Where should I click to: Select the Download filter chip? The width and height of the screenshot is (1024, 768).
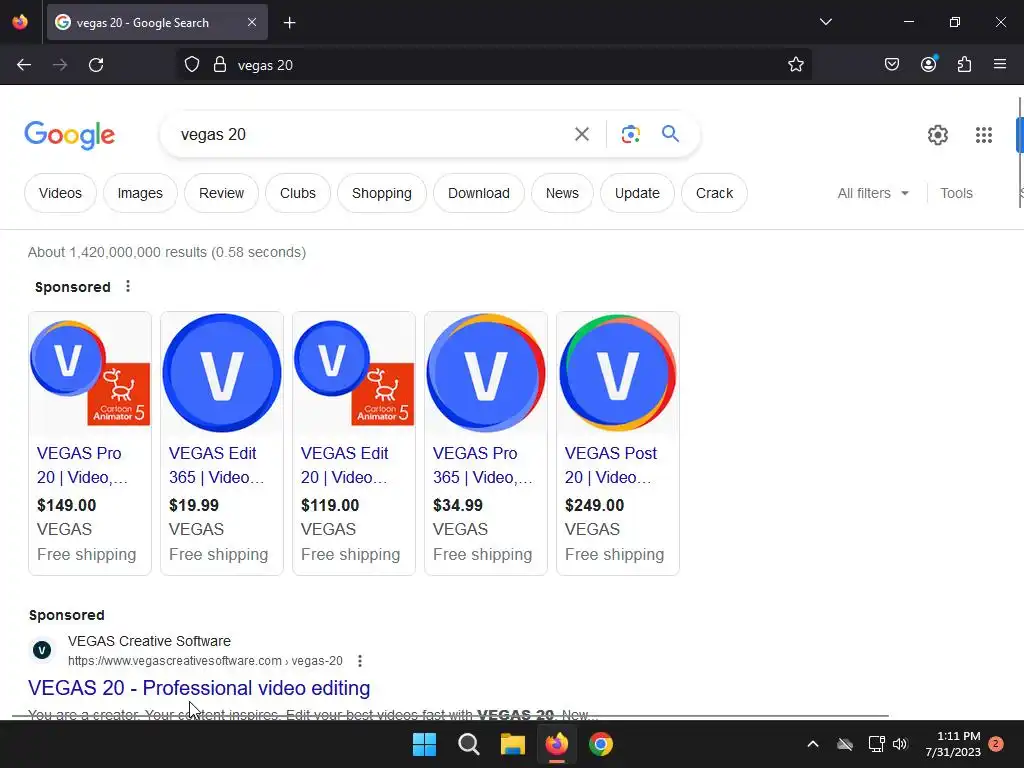(x=479, y=193)
